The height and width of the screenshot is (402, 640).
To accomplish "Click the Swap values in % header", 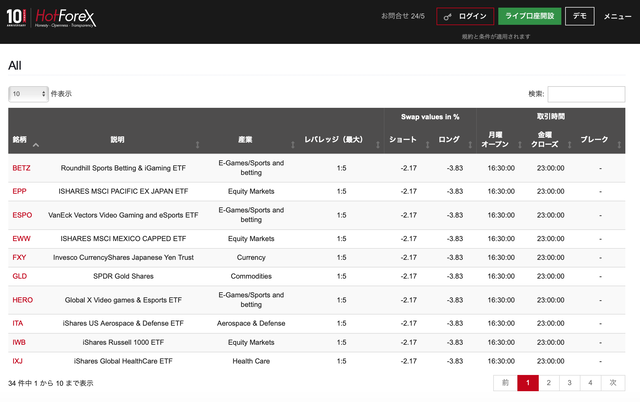I will tap(430, 117).
